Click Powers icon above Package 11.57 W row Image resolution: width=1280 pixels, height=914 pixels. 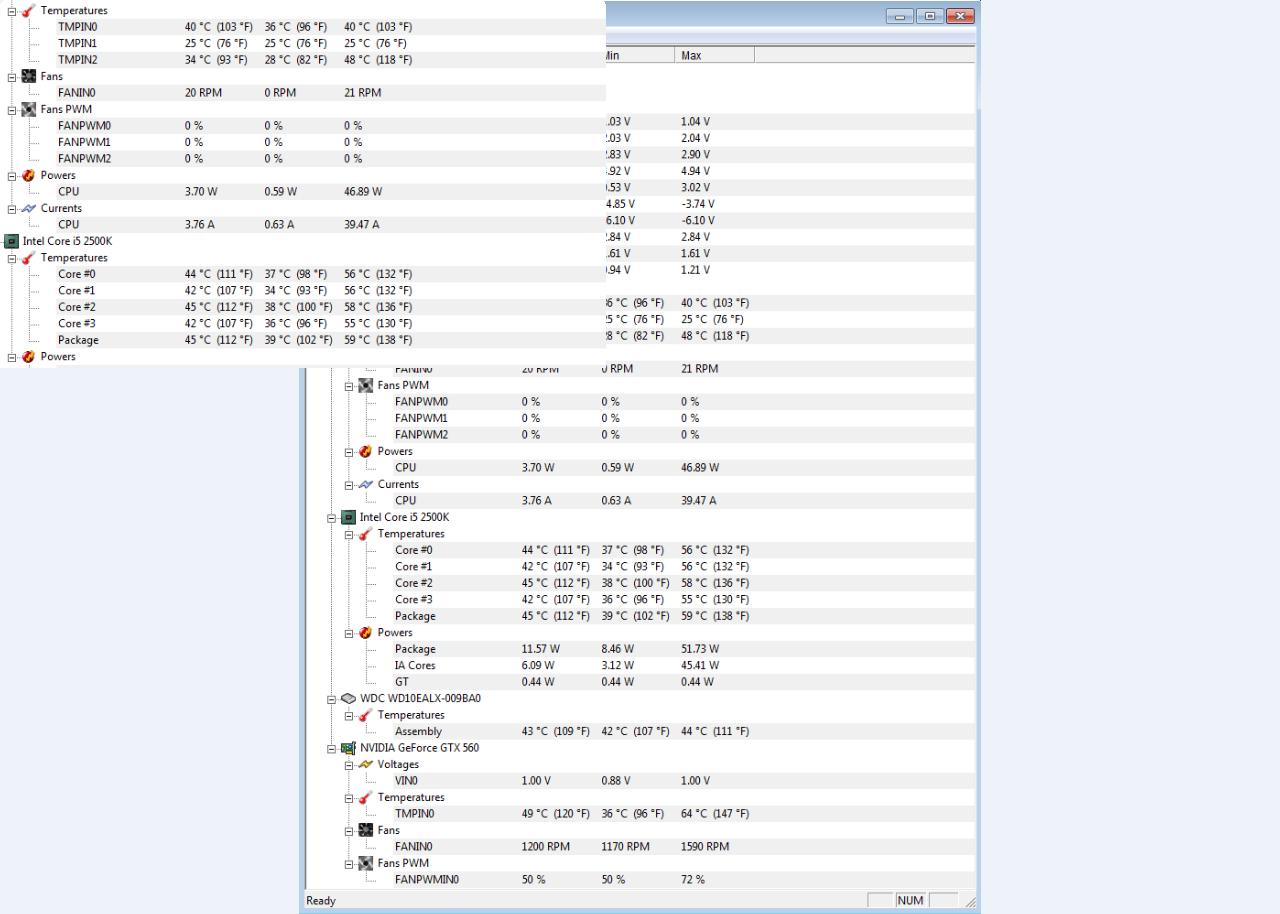365,633
